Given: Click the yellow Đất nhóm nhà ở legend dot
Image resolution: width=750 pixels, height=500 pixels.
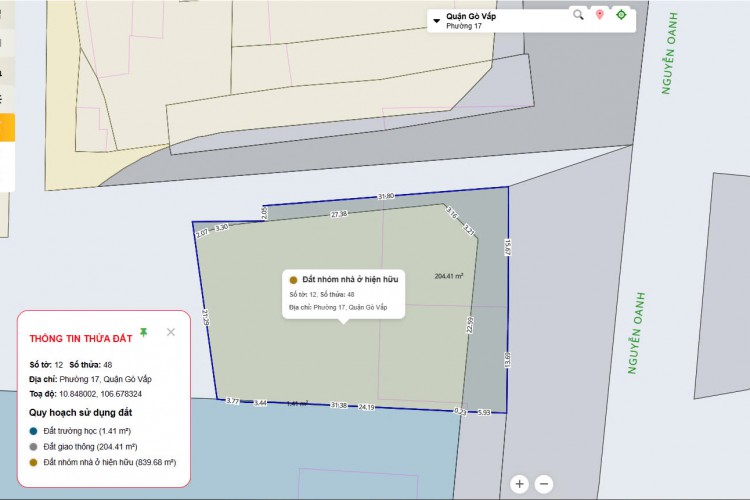Looking at the screenshot, I should coord(34,463).
